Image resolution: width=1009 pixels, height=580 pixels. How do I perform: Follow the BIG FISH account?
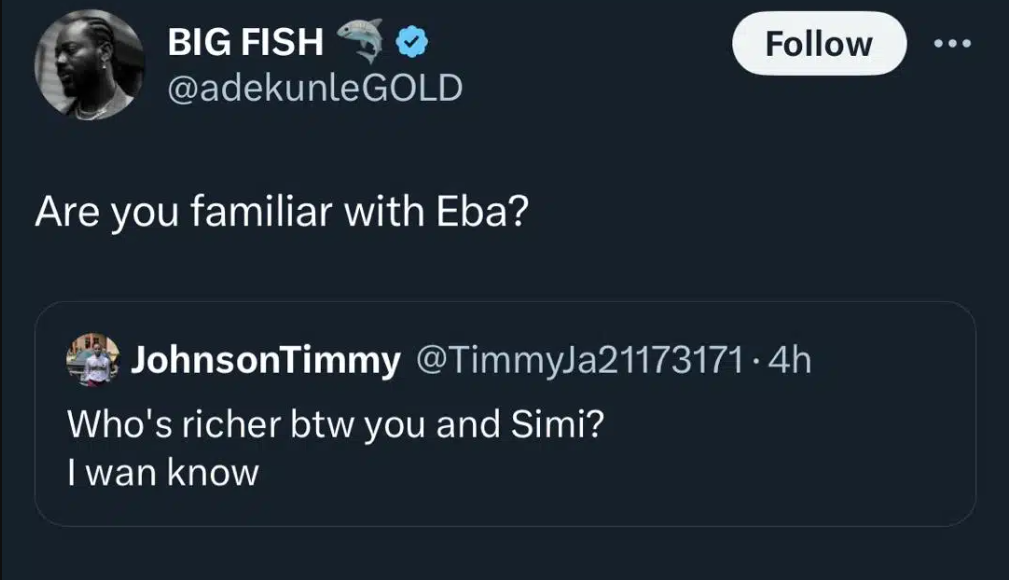pos(818,44)
